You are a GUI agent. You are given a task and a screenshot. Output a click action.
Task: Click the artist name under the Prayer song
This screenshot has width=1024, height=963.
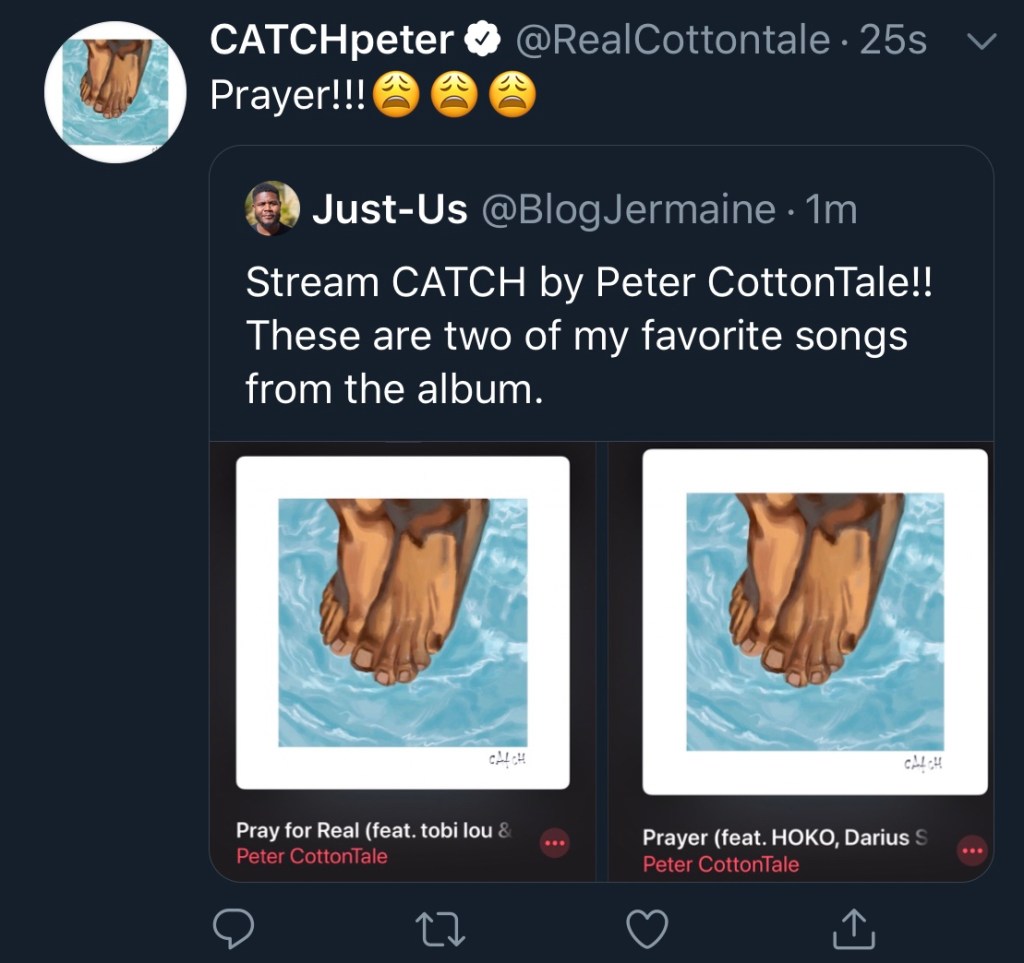coord(721,864)
